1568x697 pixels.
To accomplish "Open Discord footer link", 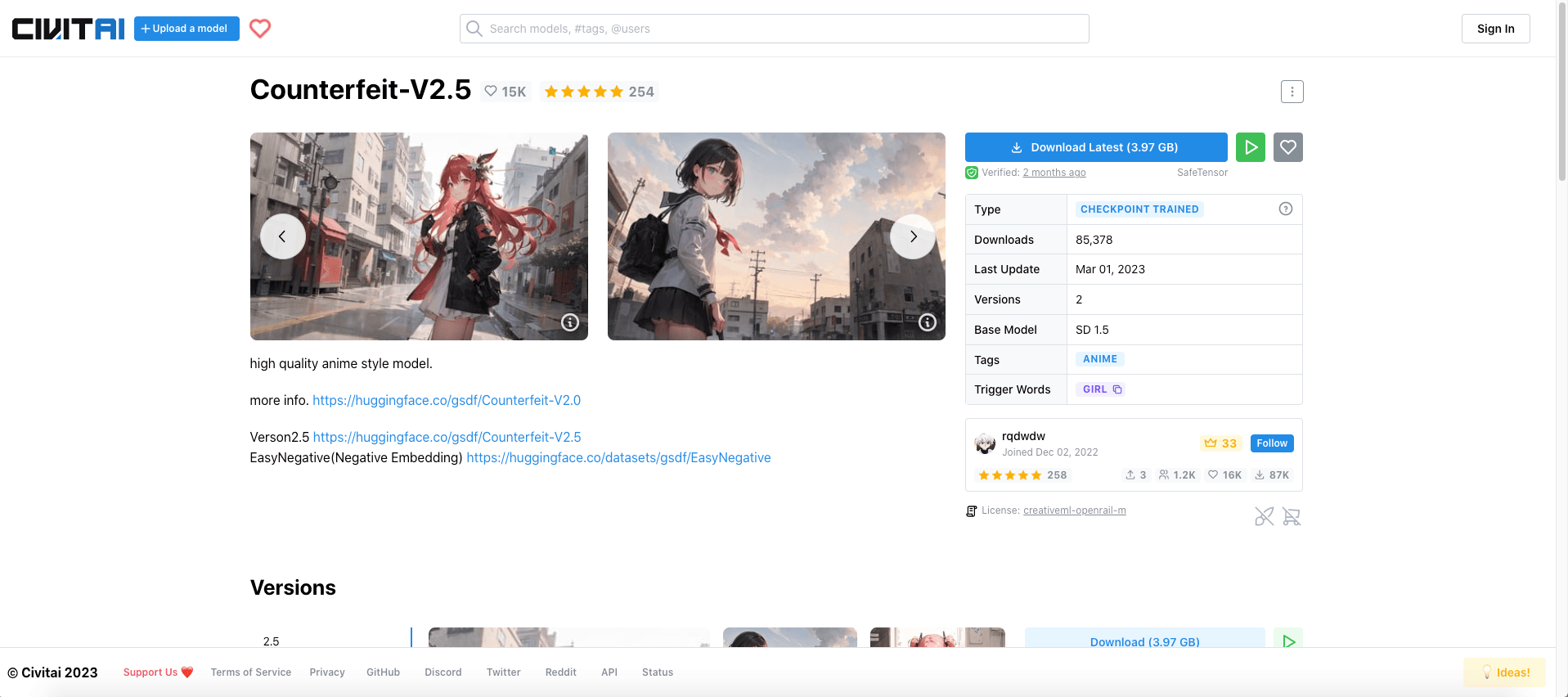I will (443, 672).
